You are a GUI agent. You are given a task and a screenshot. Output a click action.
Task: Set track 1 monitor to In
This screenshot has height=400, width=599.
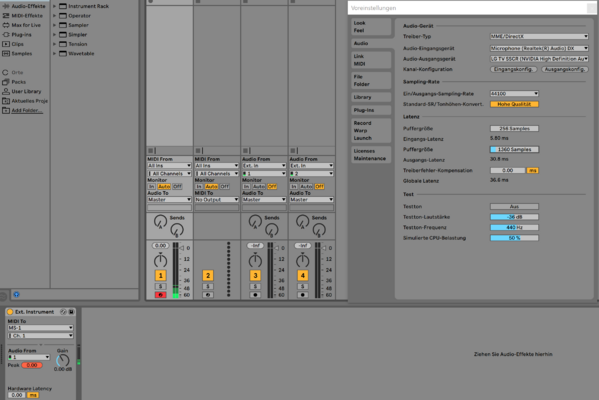[152, 186]
